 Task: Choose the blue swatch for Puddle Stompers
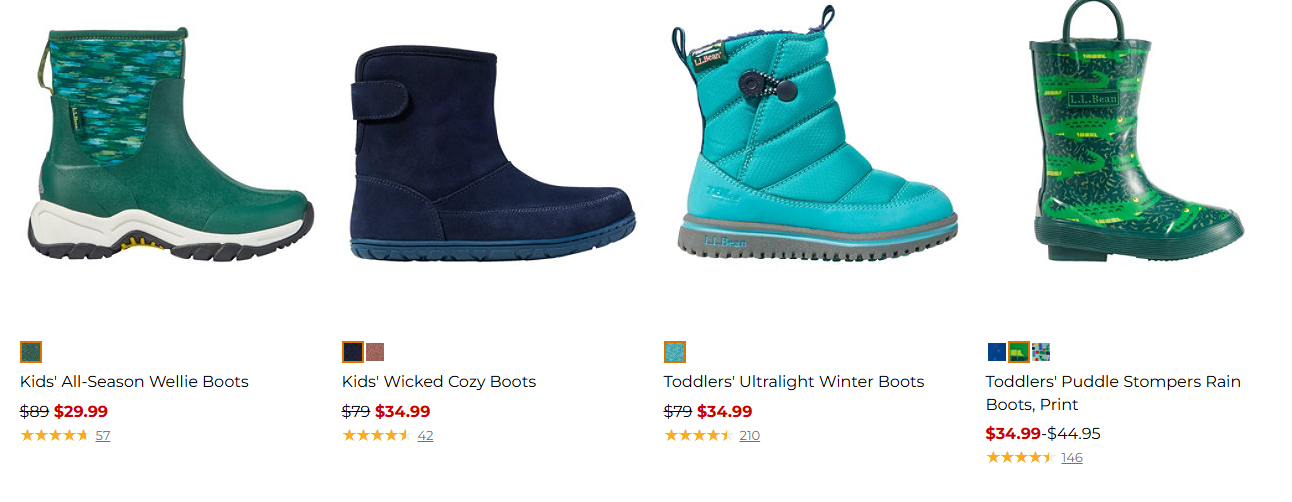997,352
